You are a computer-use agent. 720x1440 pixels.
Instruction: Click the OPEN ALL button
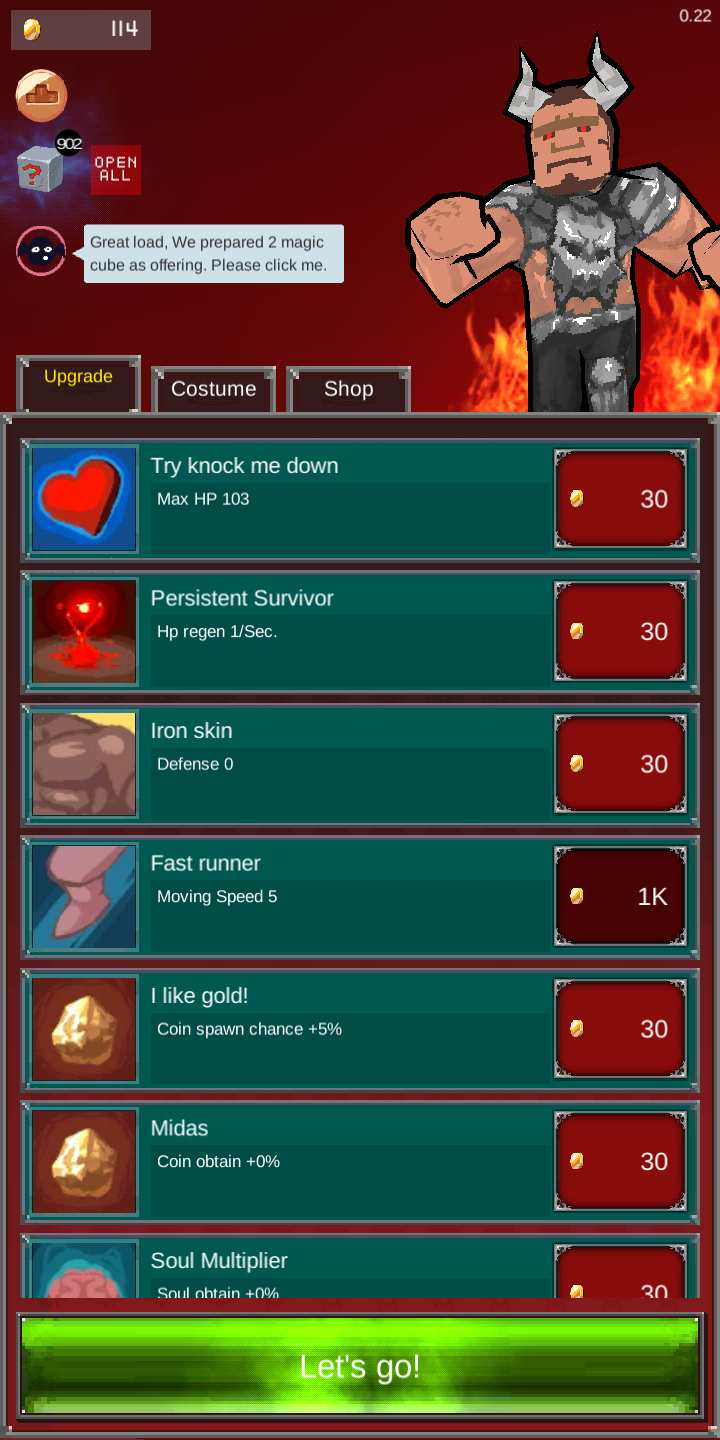click(x=115, y=170)
